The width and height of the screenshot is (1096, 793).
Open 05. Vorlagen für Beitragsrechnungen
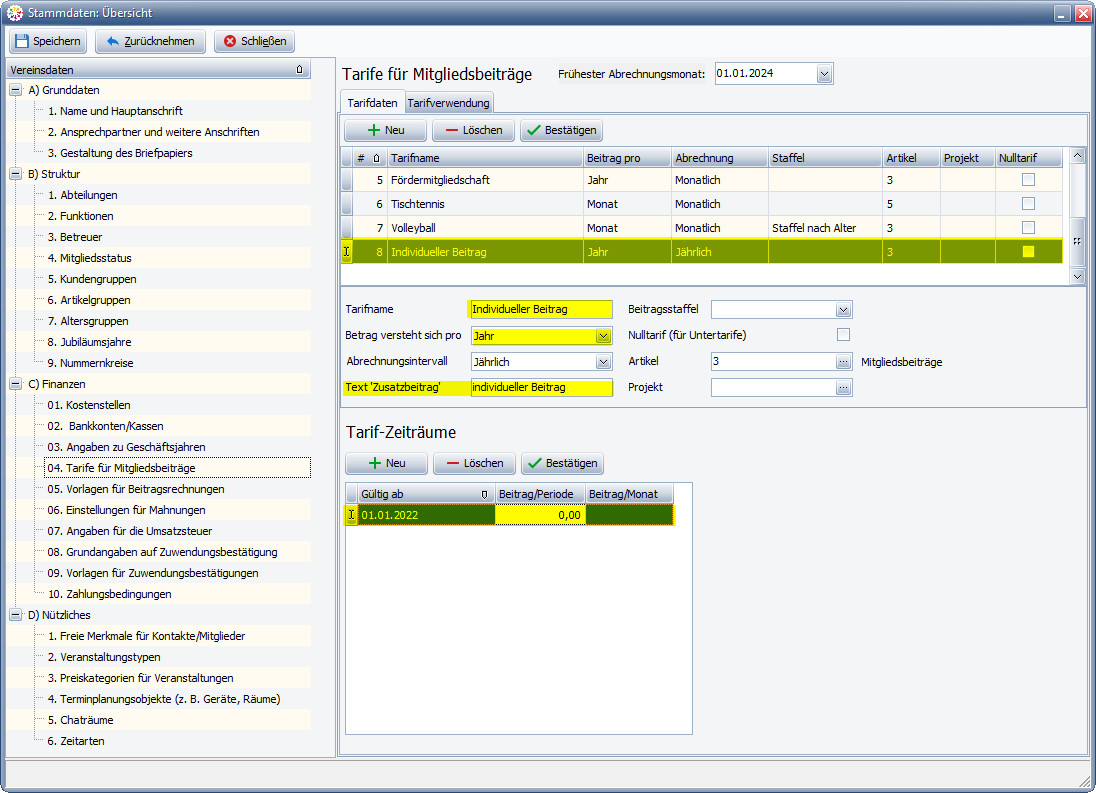pos(136,489)
